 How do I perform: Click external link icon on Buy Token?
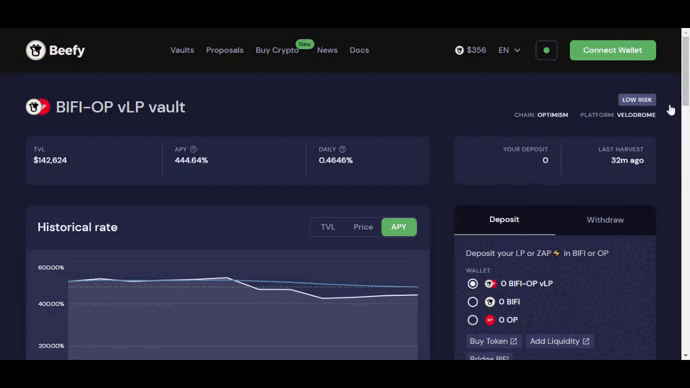click(514, 341)
